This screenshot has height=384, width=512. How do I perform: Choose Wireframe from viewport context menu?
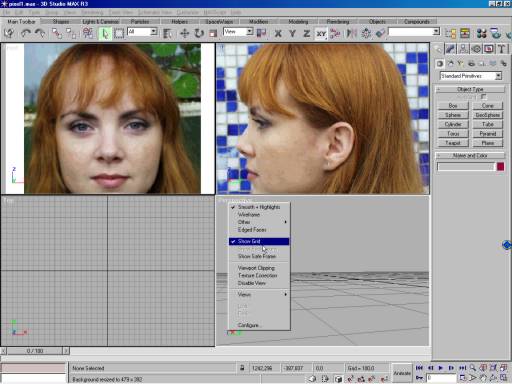259,215
